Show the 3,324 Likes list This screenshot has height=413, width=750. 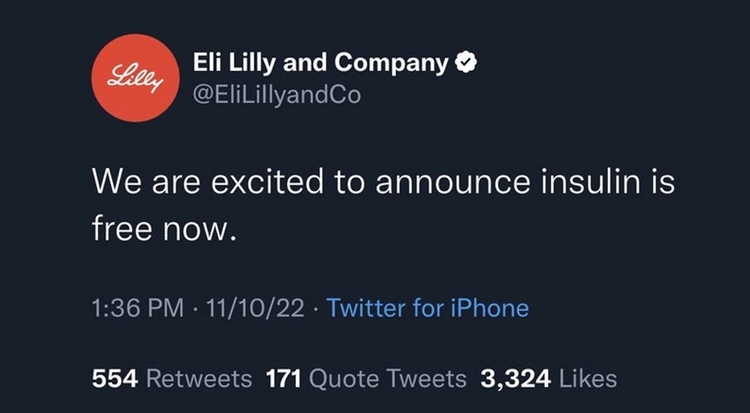(x=549, y=379)
